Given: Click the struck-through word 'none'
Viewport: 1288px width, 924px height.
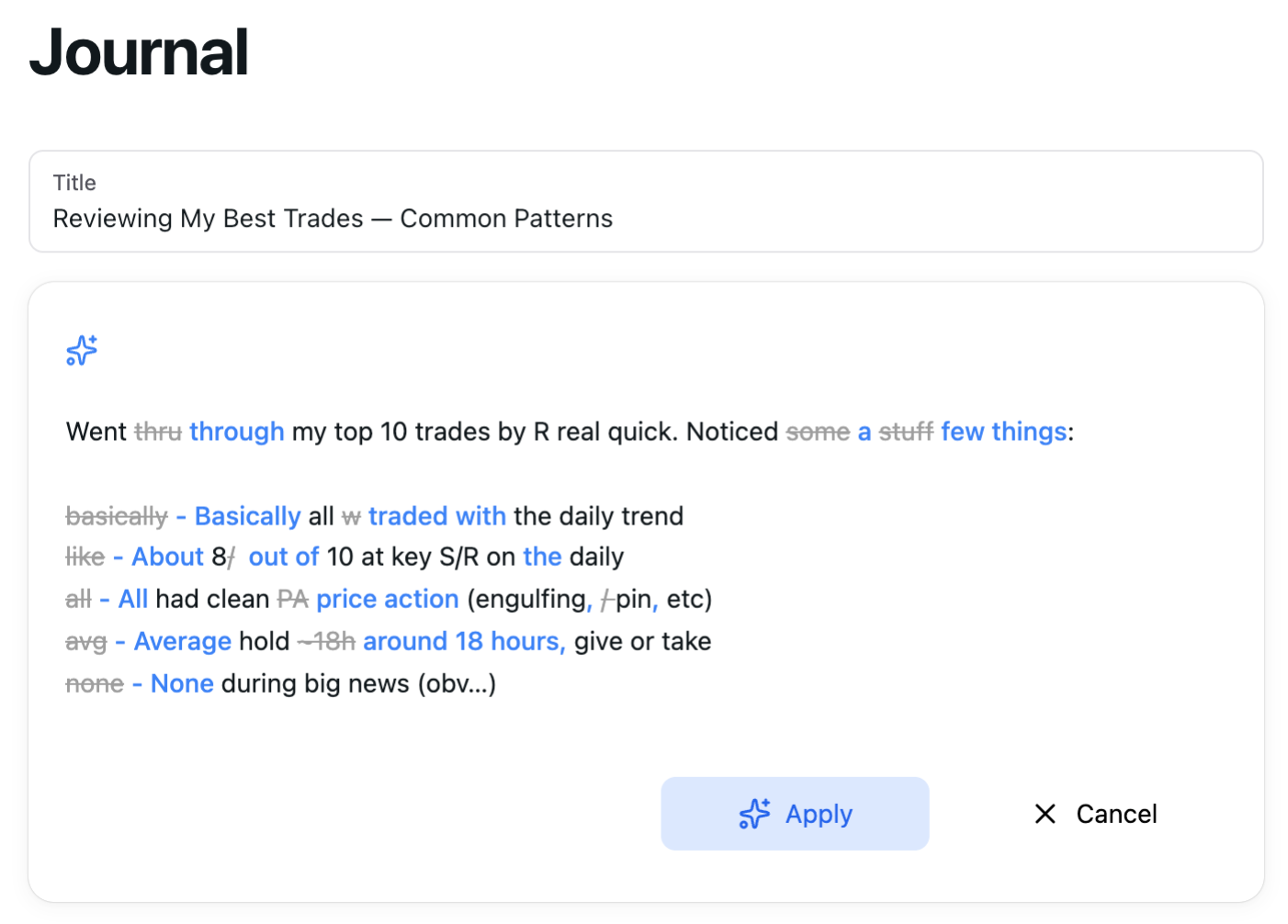Looking at the screenshot, I should click(x=95, y=683).
